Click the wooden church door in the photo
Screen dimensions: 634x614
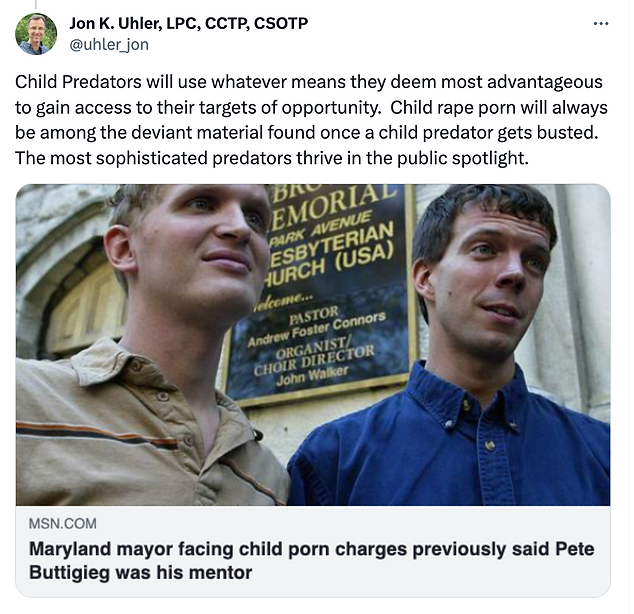click(x=86, y=307)
